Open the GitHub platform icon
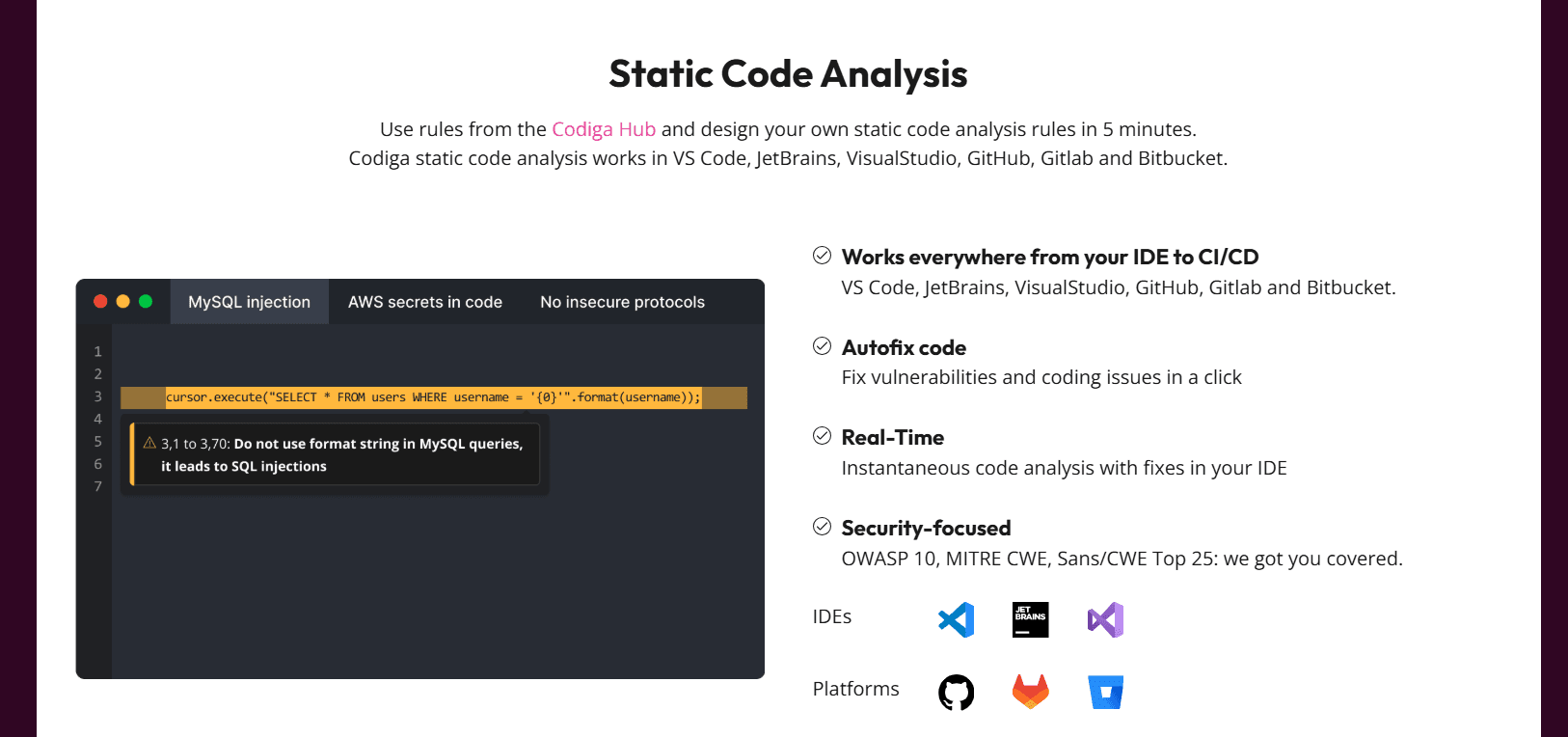The image size is (1568, 737). point(956,692)
